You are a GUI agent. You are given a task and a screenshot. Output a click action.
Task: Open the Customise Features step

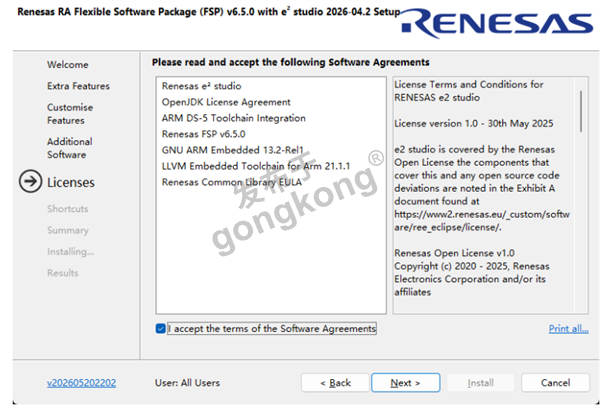[x=70, y=114]
